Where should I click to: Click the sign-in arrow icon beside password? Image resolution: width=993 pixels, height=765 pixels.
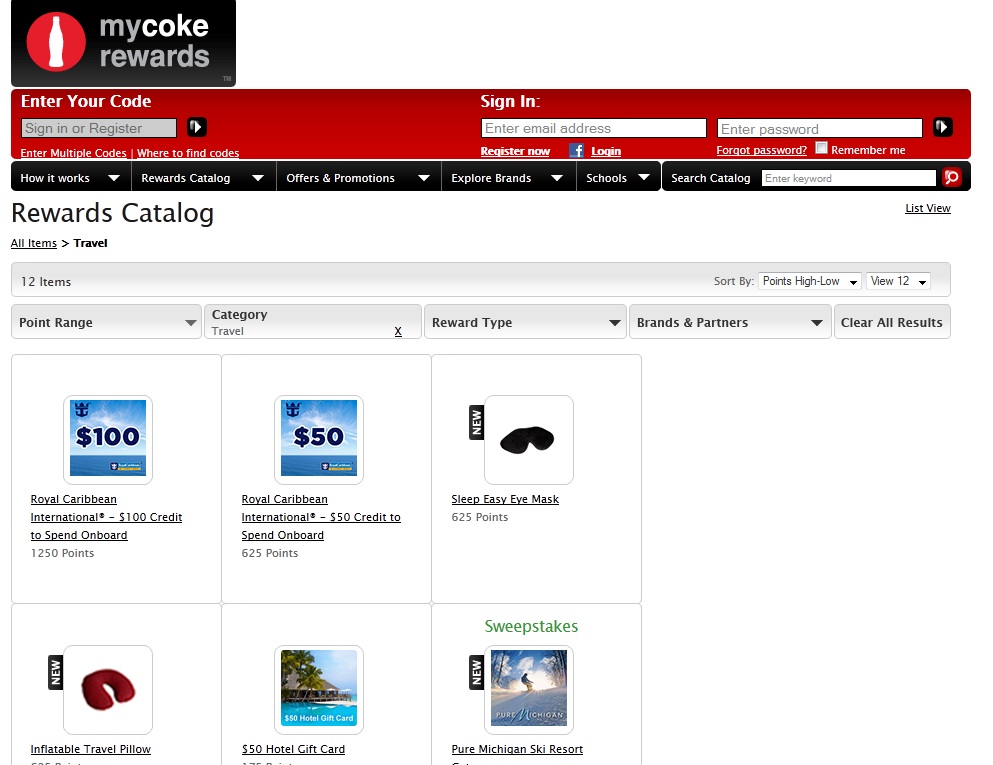pyautogui.click(x=942, y=127)
